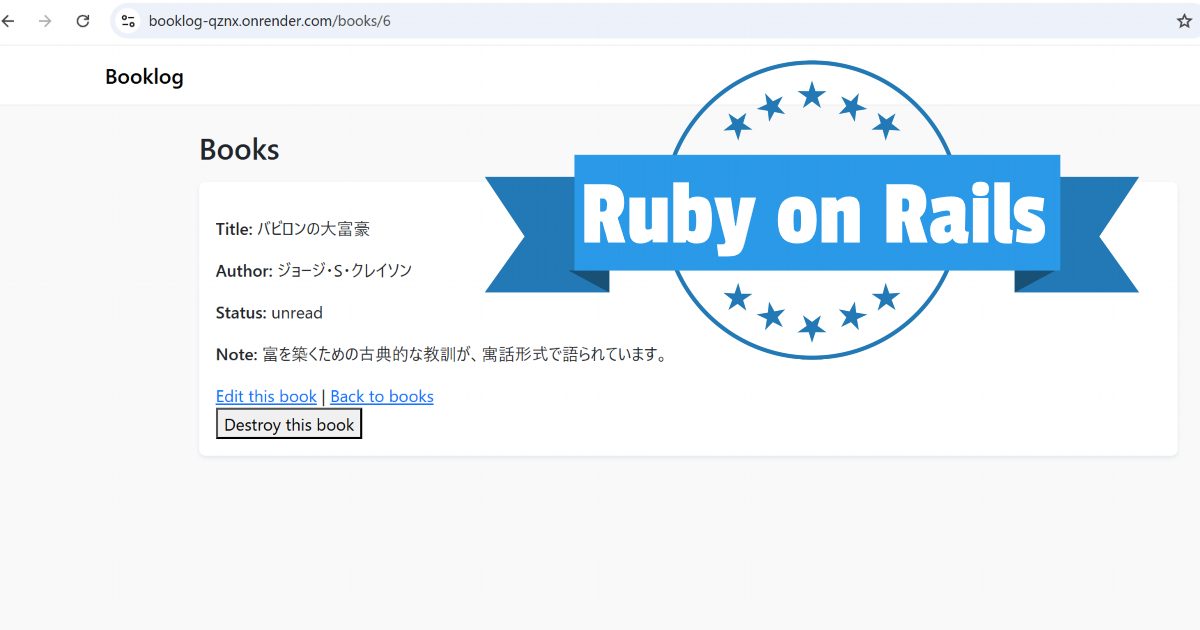Bookmark this page with the star icon
The height and width of the screenshot is (630, 1200).
1184,21
